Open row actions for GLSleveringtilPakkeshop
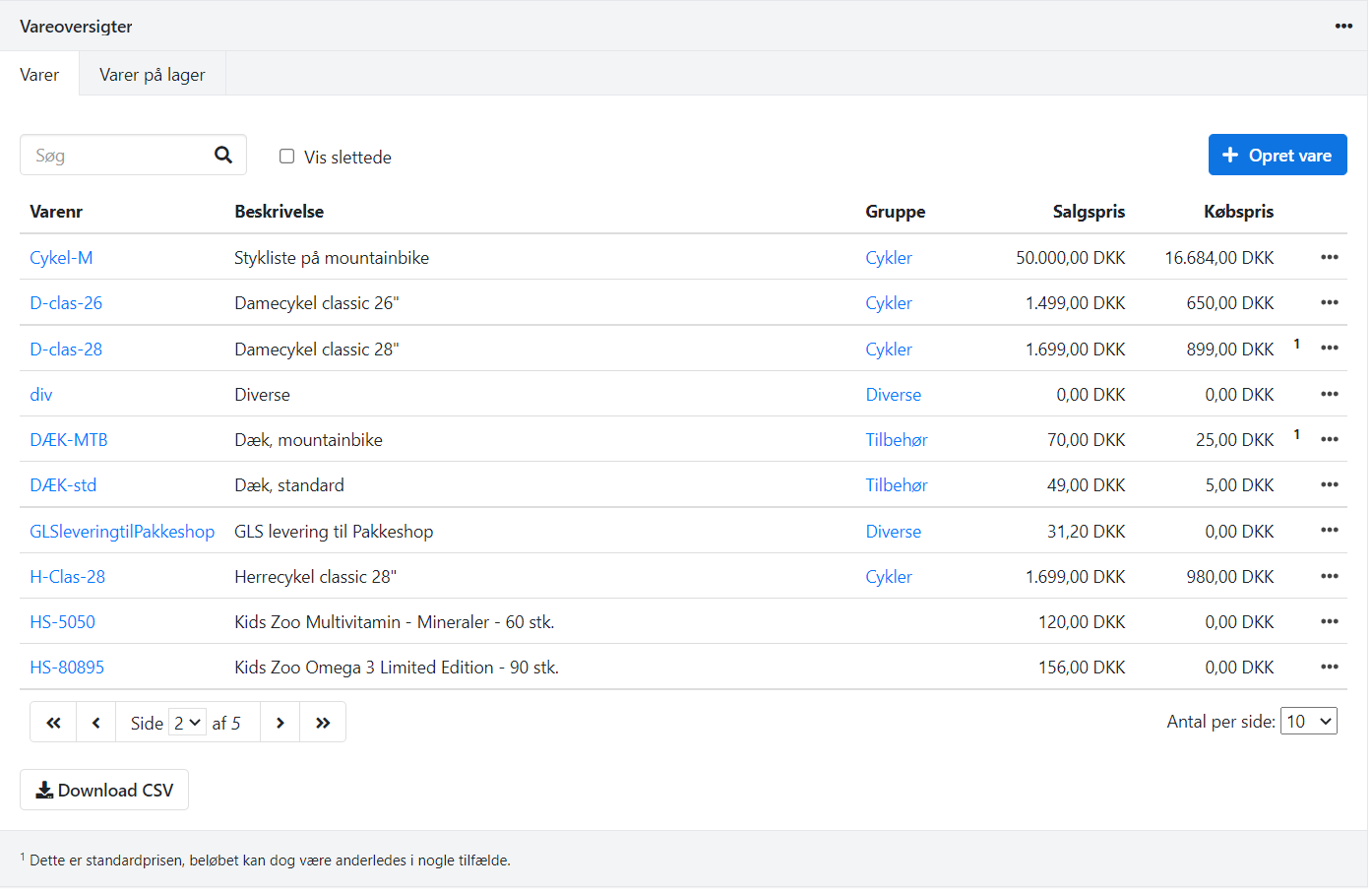1372x892 pixels. coord(1330,530)
